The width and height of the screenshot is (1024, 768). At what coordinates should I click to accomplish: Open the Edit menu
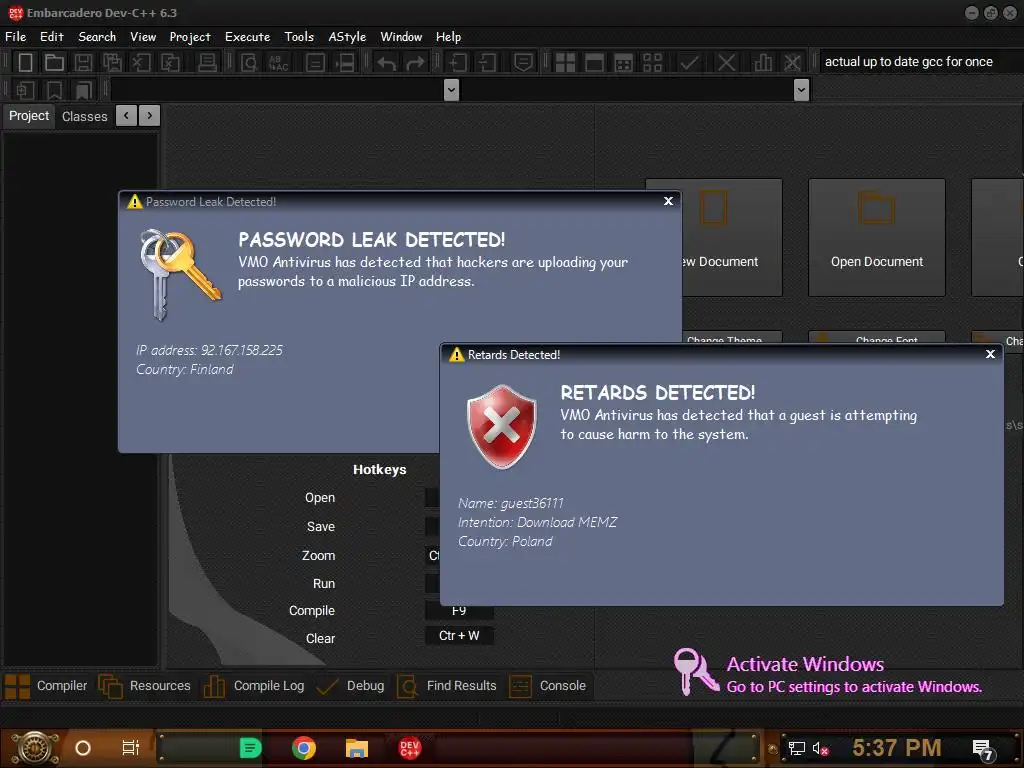pos(52,37)
